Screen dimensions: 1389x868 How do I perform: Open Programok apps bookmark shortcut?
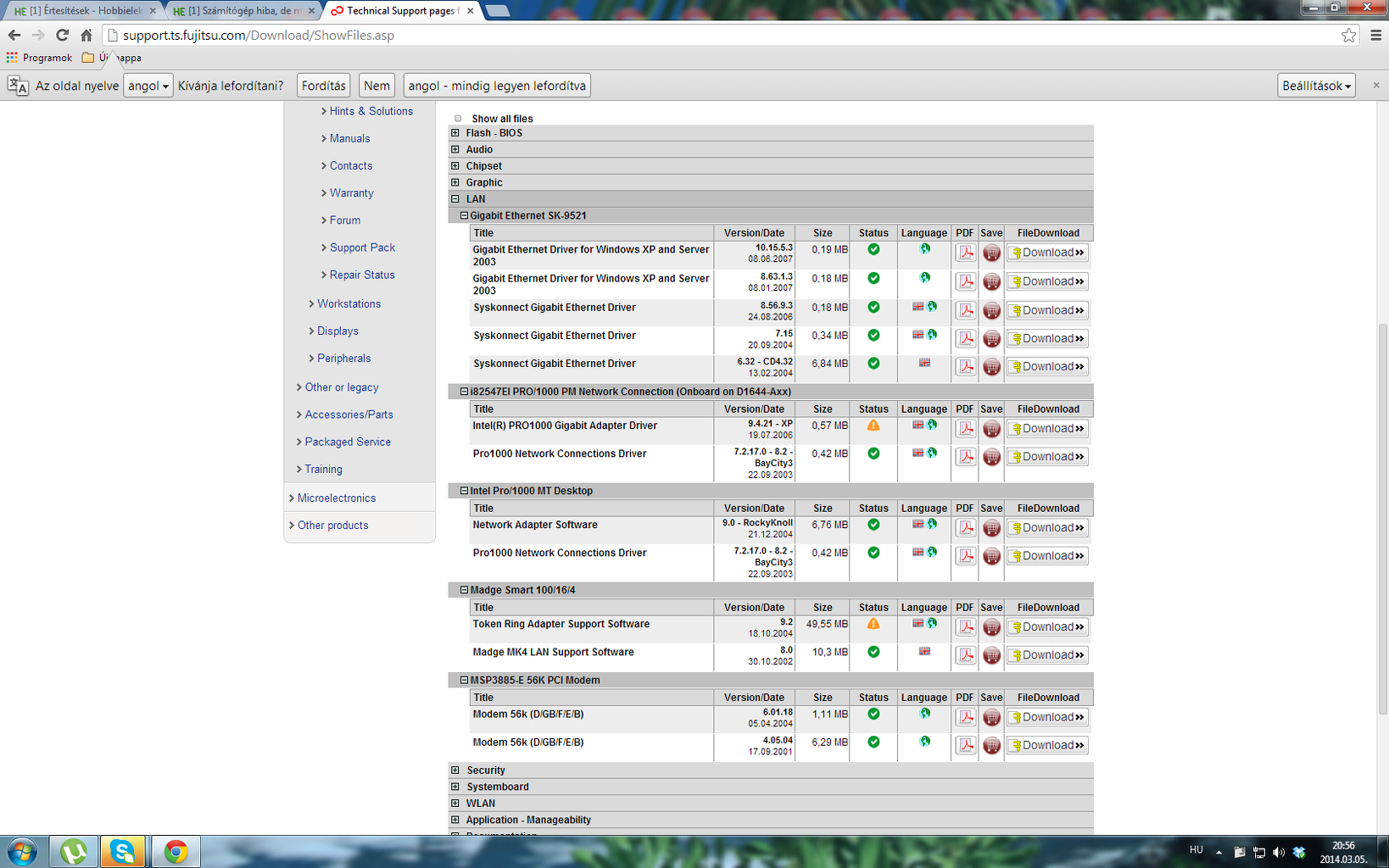click(x=39, y=58)
